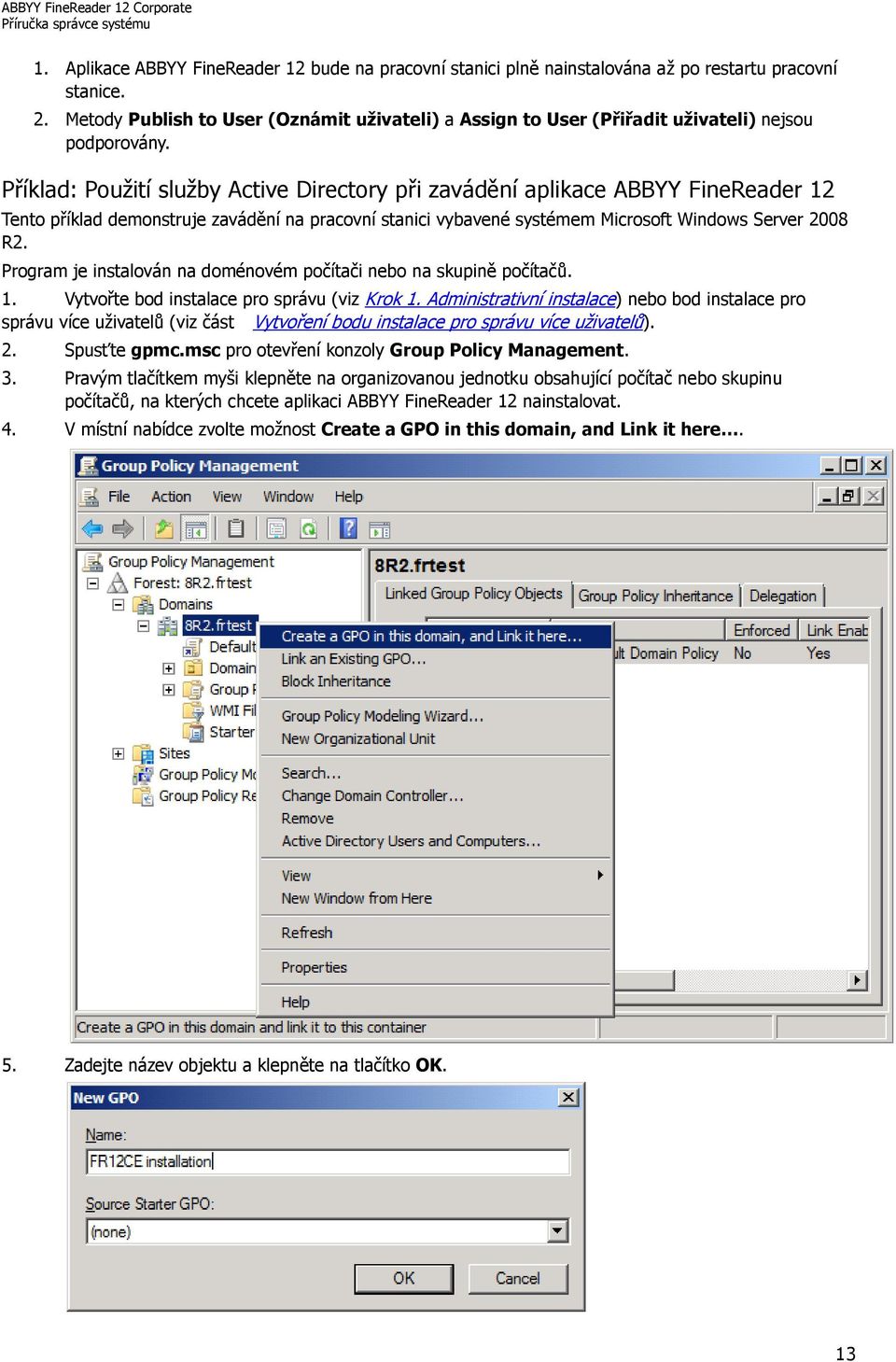This screenshot has height=1362, width=896.
Task: Click the Default policy link icon
Action: (x=194, y=647)
